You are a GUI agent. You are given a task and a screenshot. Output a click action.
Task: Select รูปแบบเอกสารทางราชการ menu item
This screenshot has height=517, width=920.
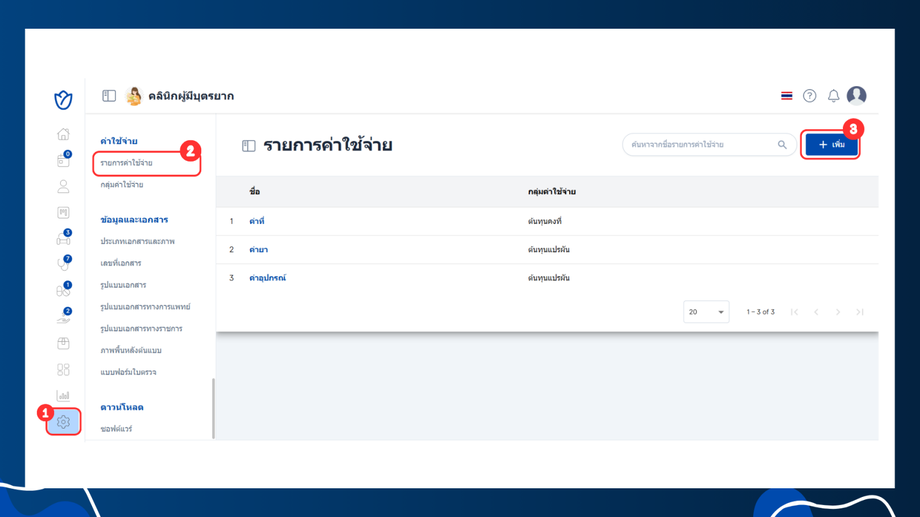point(141,329)
